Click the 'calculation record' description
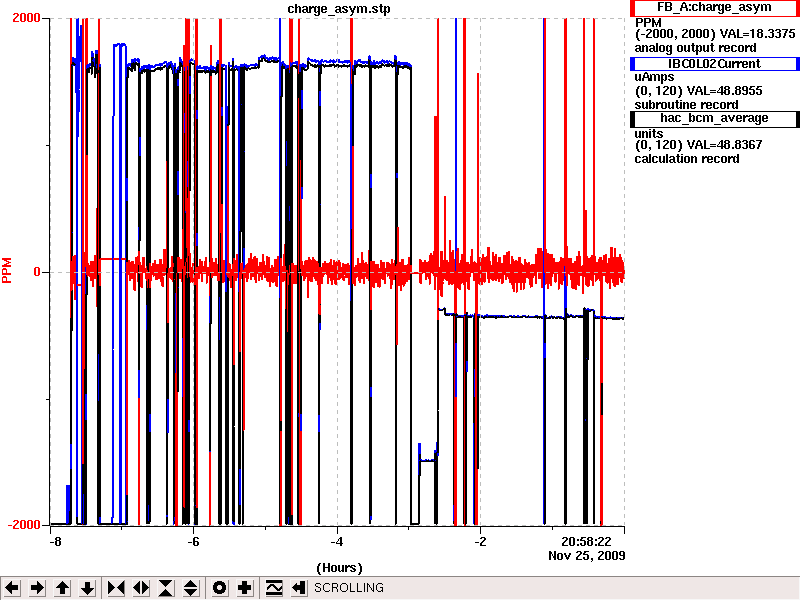 (687, 159)
